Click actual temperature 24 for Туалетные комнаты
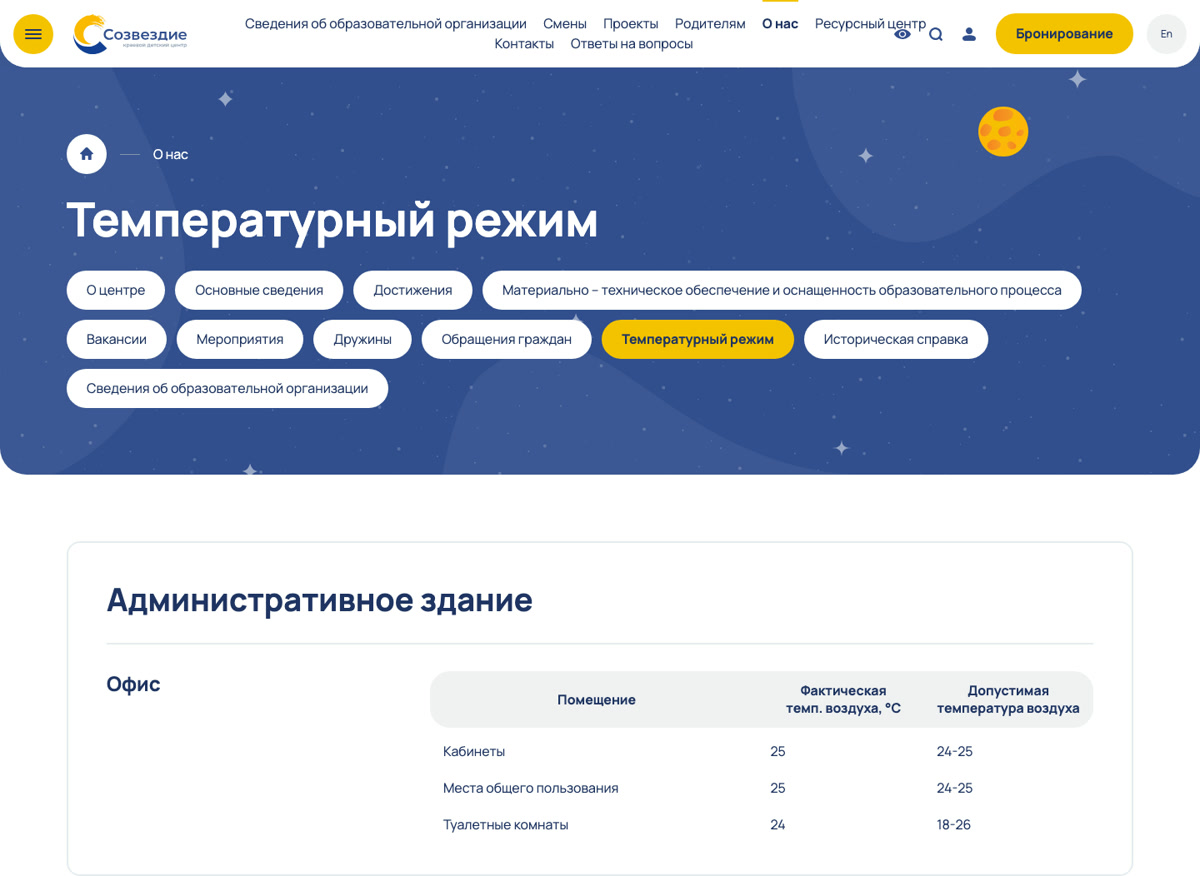Screen dimensions: 1200x876 click(x=778, y=825)
